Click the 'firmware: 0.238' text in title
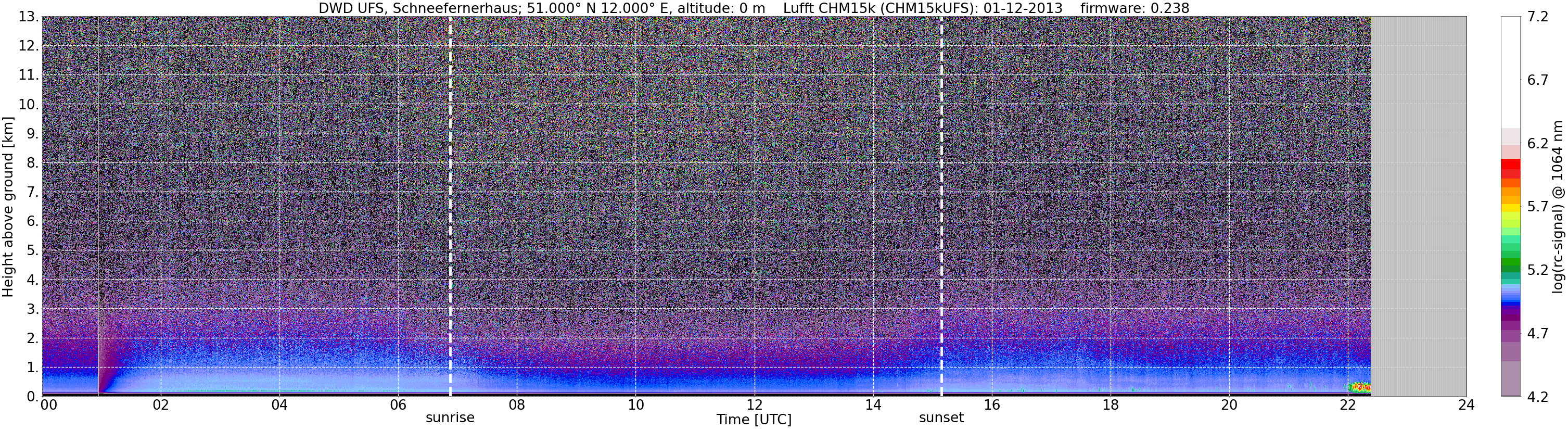The height and width of the screenshot is (430, 1568). pyautogui.click(x=1134, y=8)
